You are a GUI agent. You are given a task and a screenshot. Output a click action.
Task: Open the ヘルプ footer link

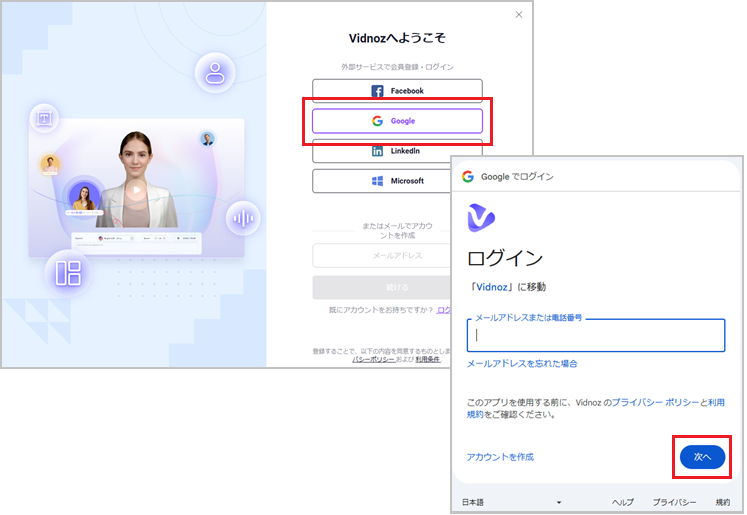(623, 502)
